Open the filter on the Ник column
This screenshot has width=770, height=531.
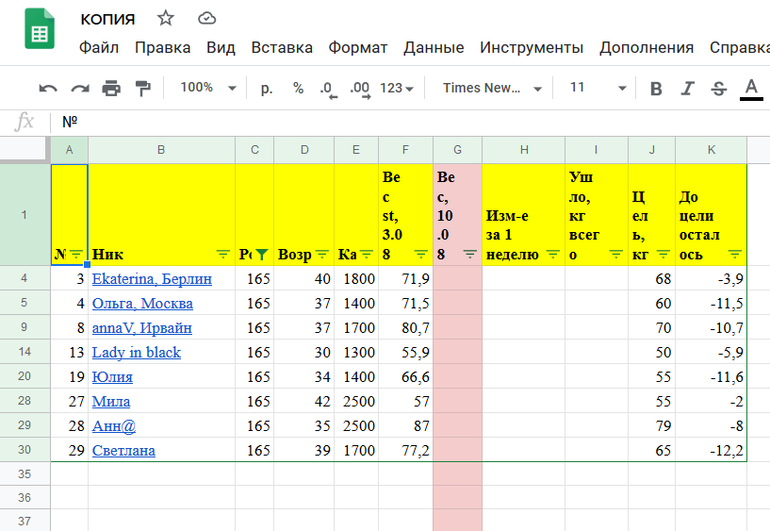tap(223, 254)
